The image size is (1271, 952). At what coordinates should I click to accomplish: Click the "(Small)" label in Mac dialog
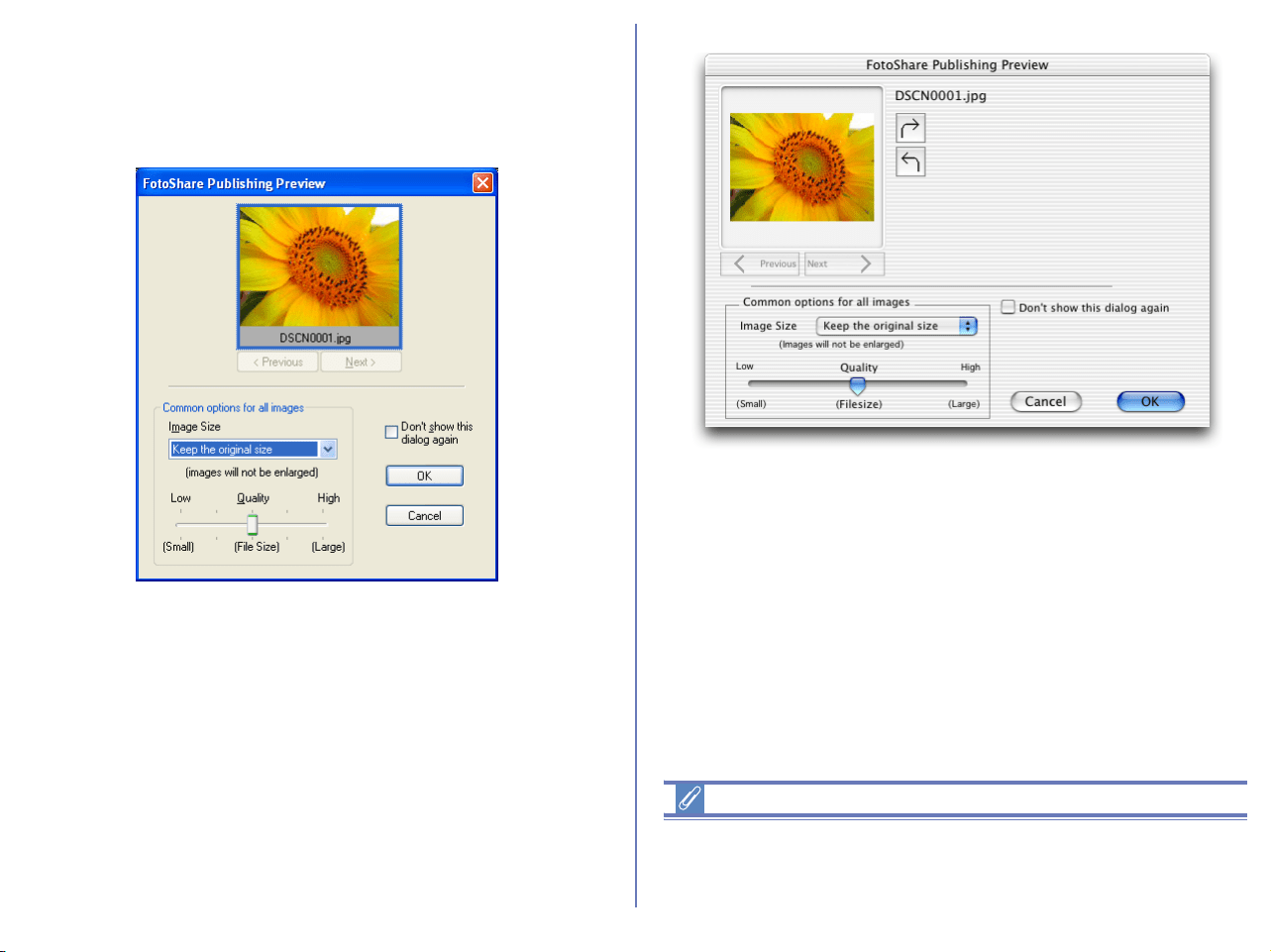[x=751, y=404]
